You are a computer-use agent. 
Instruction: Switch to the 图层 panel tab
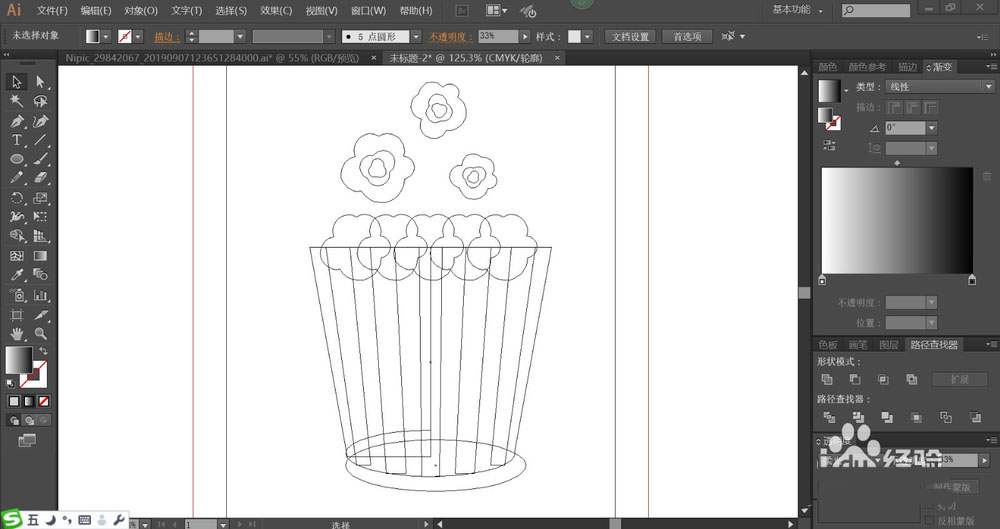888,345
